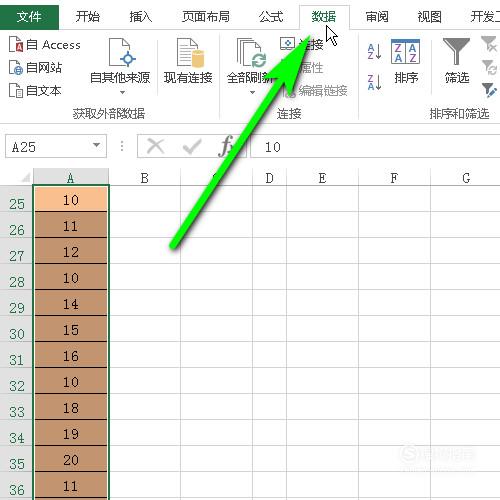The image size is (500, 500).
Task: Open advanced filter icon
Action: tap(489, 90)
